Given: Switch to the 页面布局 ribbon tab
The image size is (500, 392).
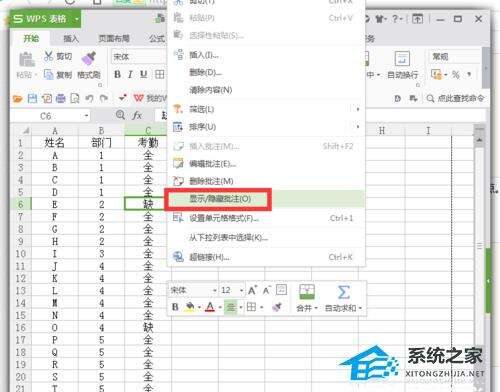Looking at the screenshot, I should point(114,39).
